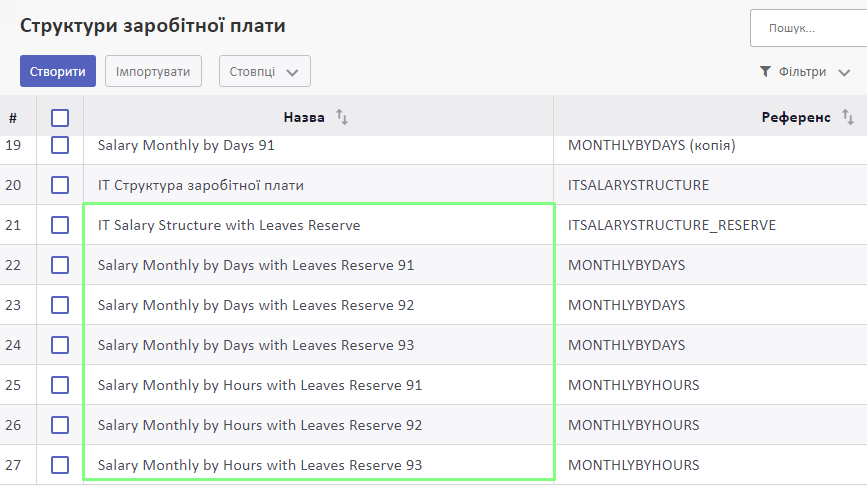Select checkbox for row 21
Image resolution: width=867 pixels, height=486 pixels.
point(60,225)
